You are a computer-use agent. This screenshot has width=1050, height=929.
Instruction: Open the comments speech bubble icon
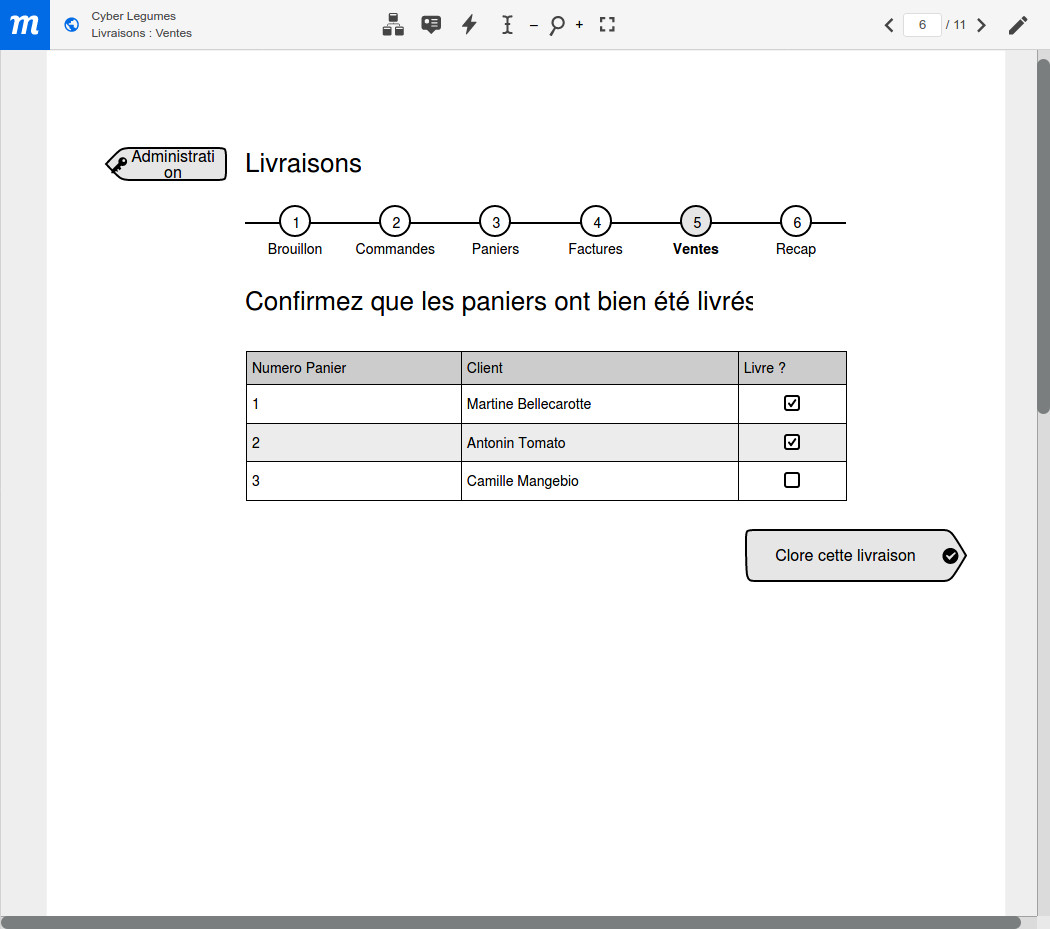coord(431,25)
